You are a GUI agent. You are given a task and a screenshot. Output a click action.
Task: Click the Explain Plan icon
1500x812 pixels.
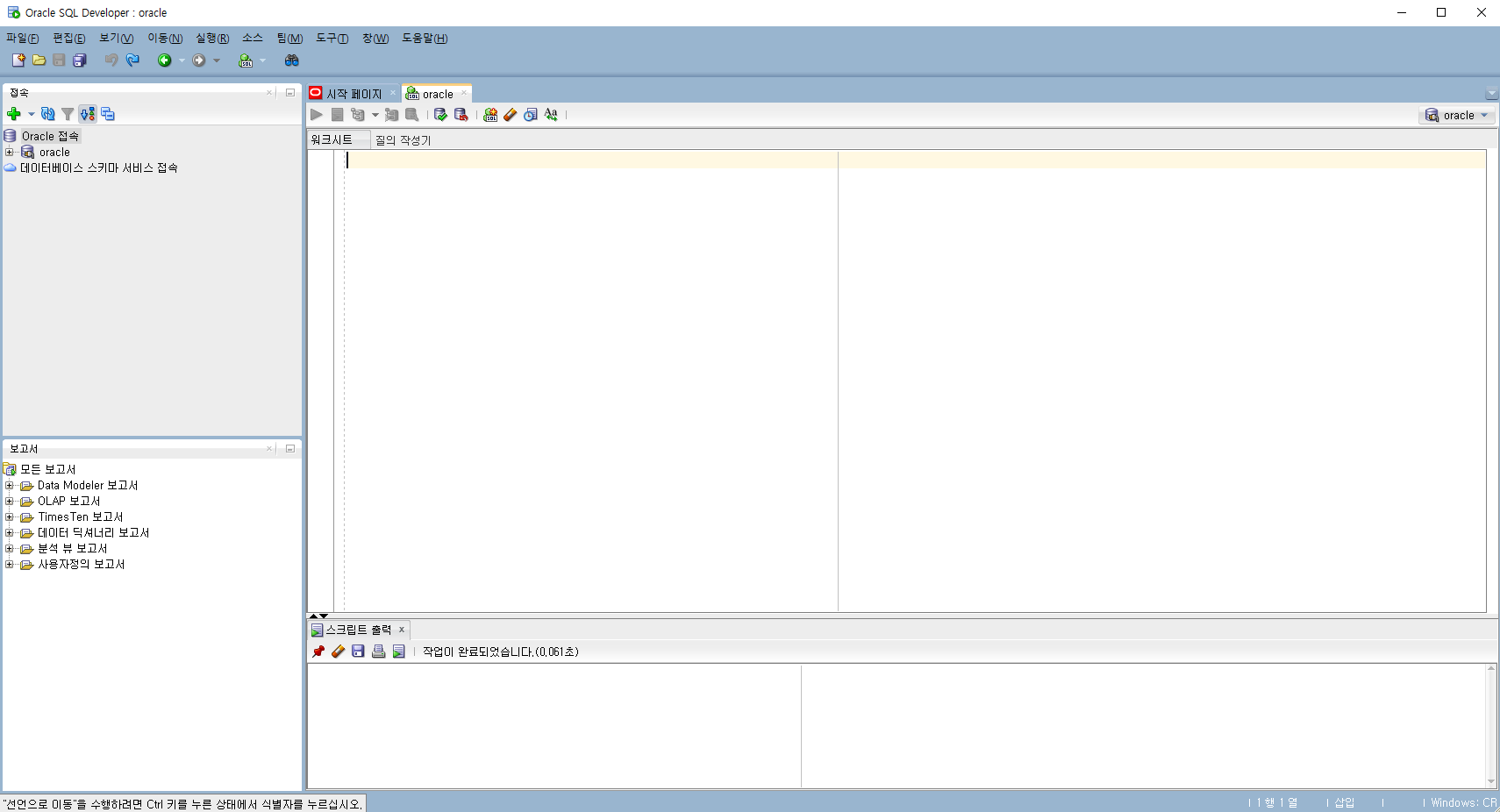[358, 115]
